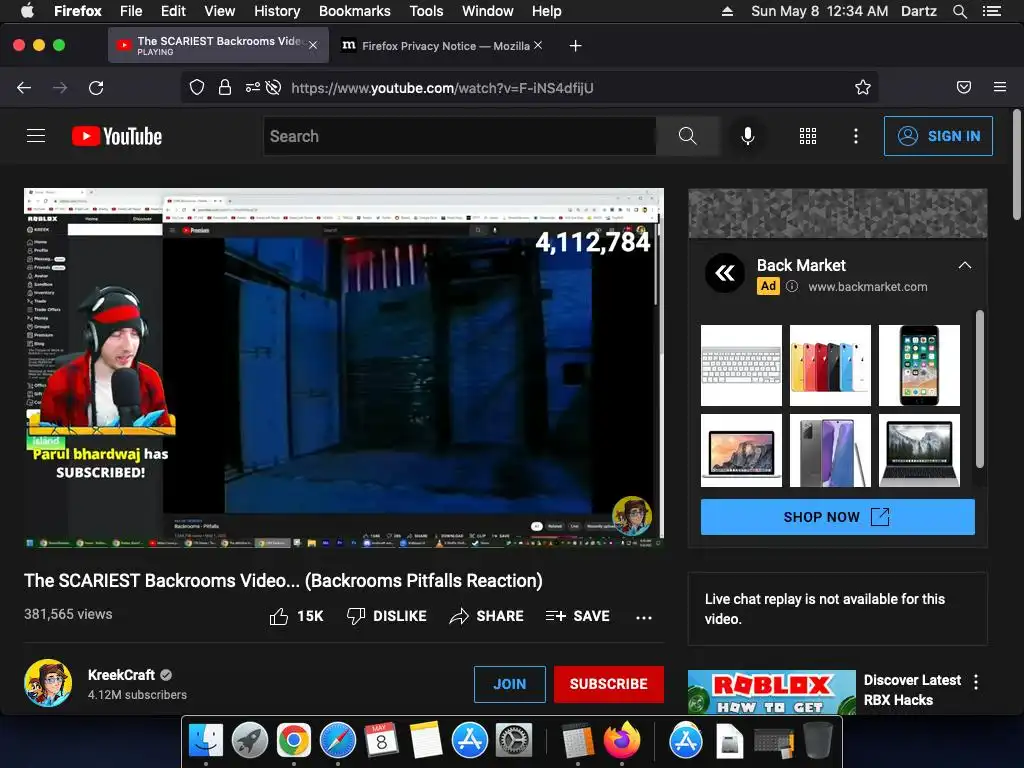The width and height of the screenshot is (1024, 768).
Task: Reload the page in Firefox
Action: [96, 88]
